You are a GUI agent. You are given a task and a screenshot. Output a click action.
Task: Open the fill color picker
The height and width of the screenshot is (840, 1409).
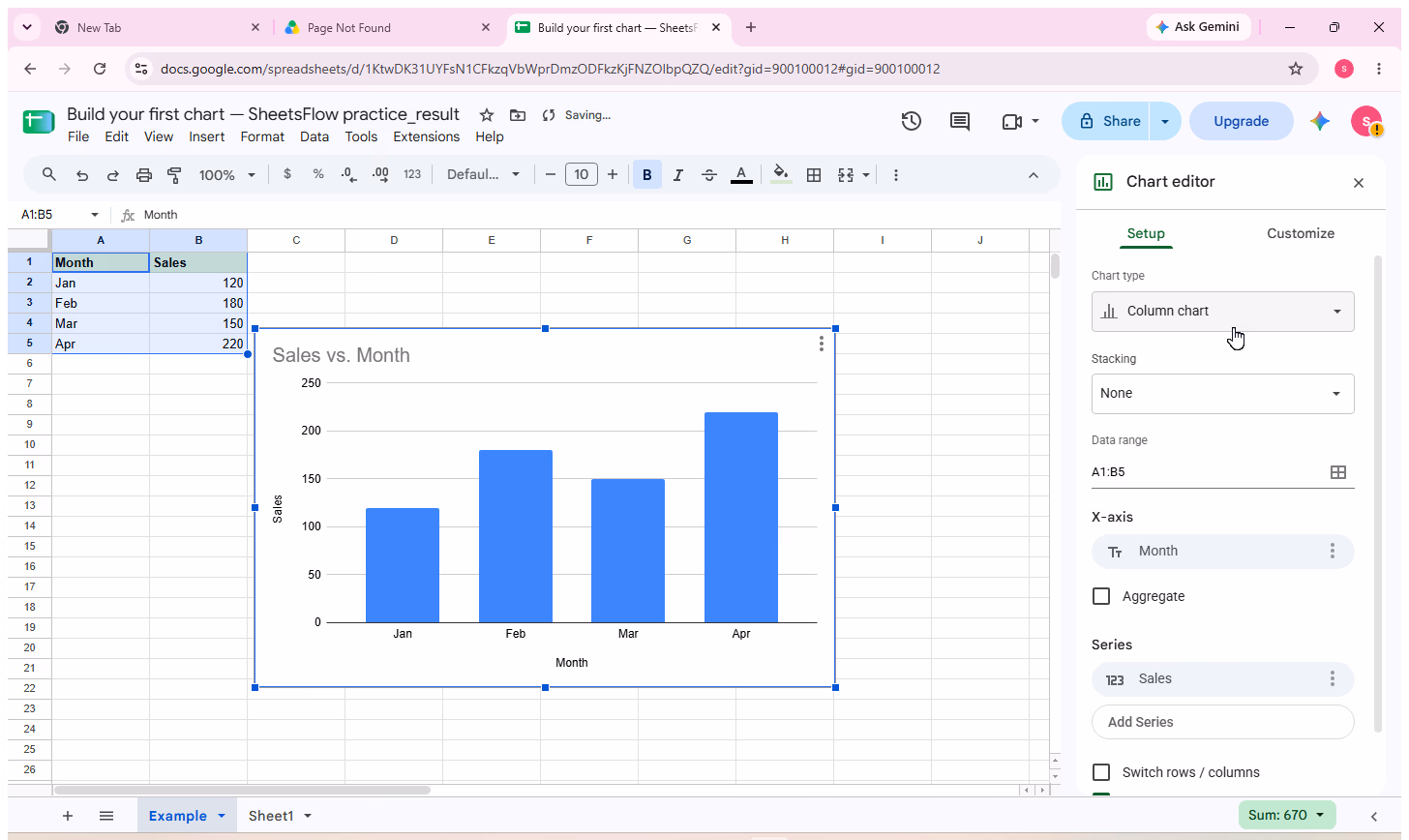click(x=782, y=175)
